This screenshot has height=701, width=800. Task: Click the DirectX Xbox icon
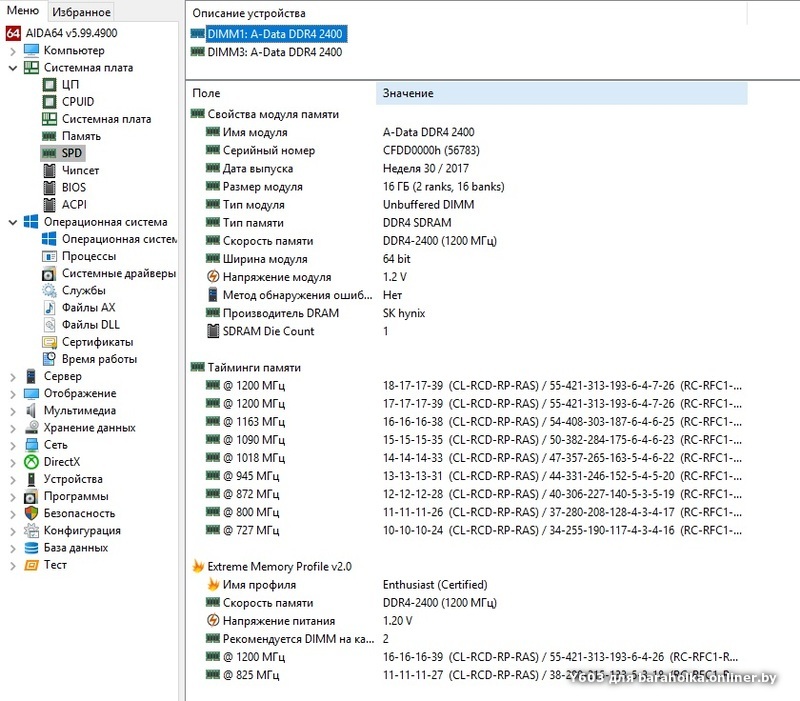31,462
